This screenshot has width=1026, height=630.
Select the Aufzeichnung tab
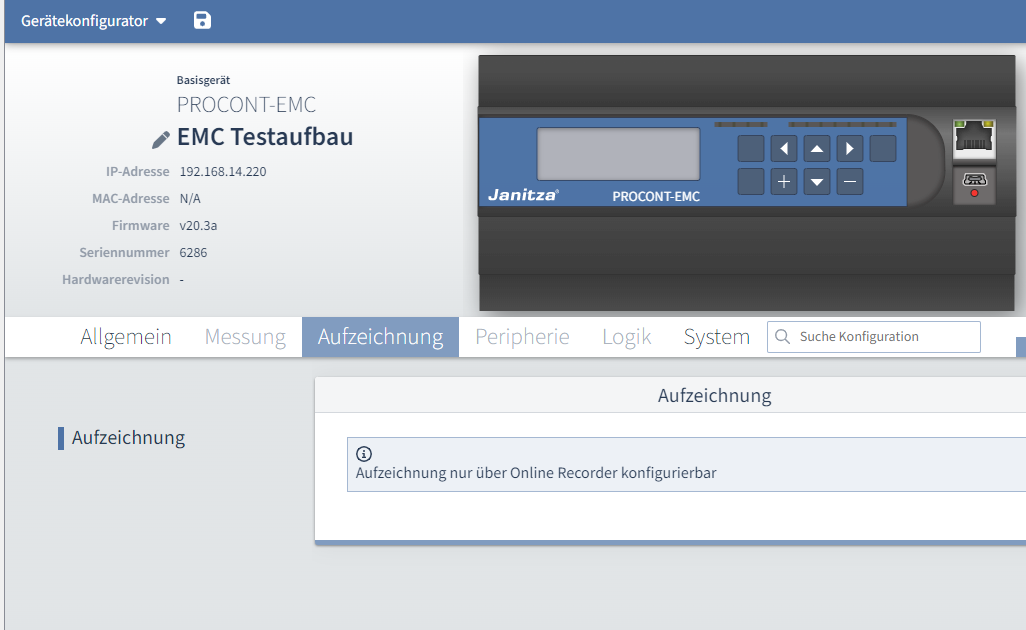380,337
